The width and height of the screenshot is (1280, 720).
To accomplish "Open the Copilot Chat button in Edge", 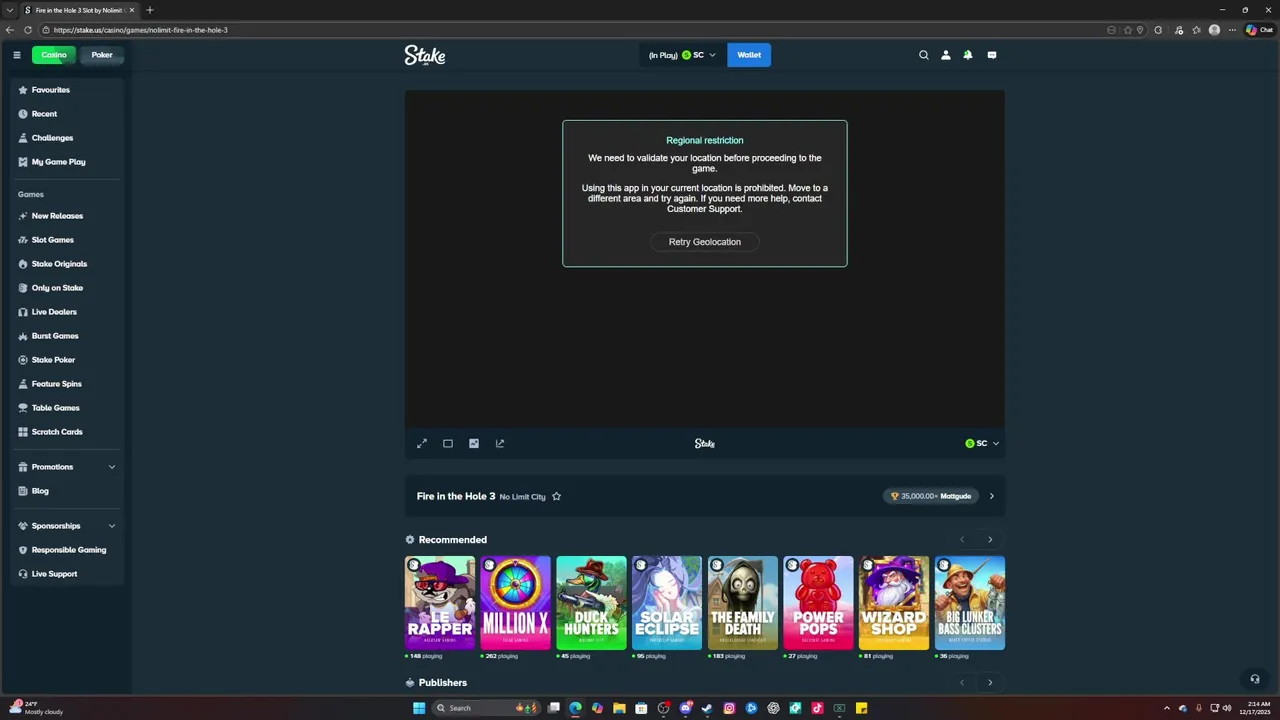I will click(1259, 30).
